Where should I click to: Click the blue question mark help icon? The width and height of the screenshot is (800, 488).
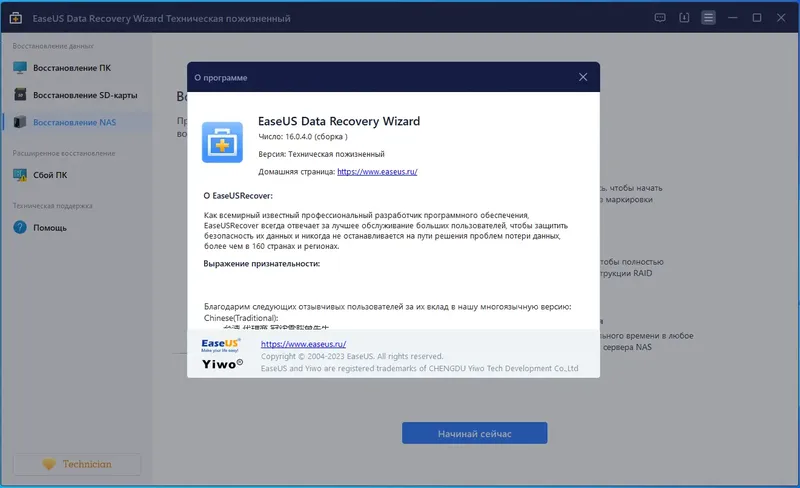(20, 228)
